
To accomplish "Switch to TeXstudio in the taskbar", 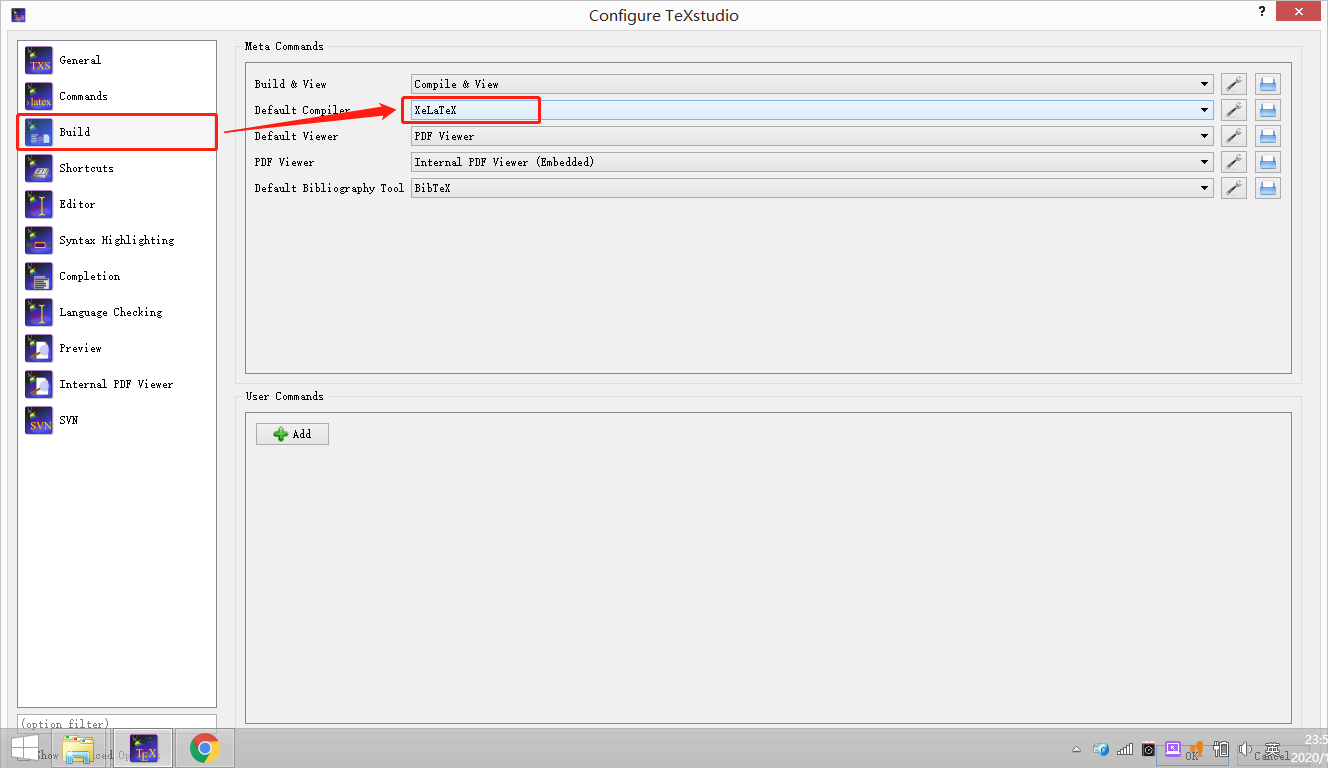I will (x=143, y=748).
